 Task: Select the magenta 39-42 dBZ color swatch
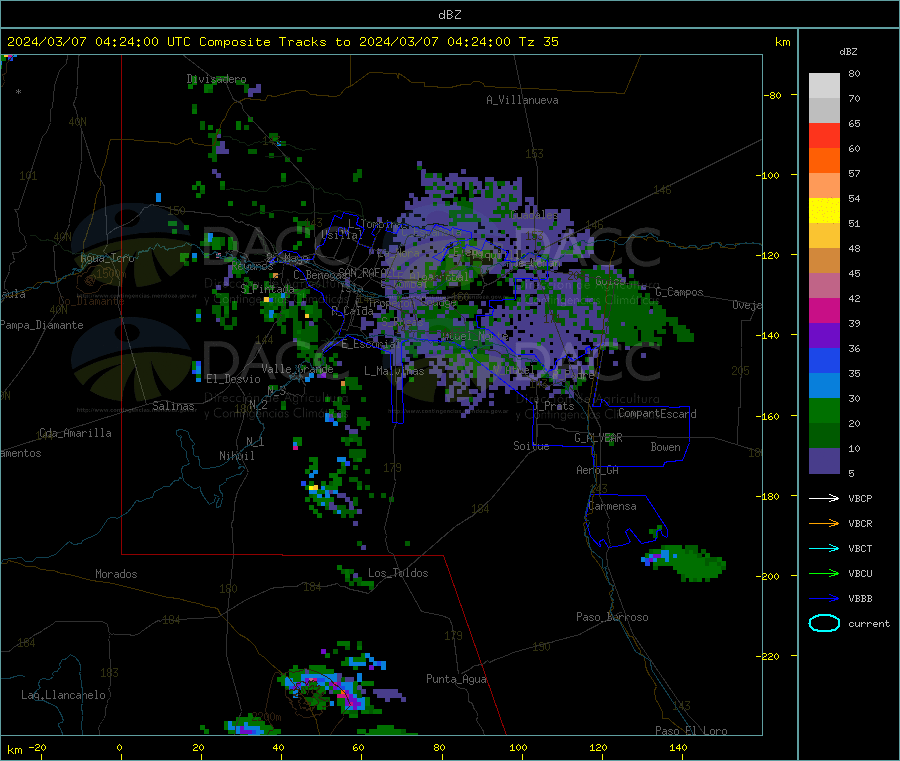click(824, 310)
